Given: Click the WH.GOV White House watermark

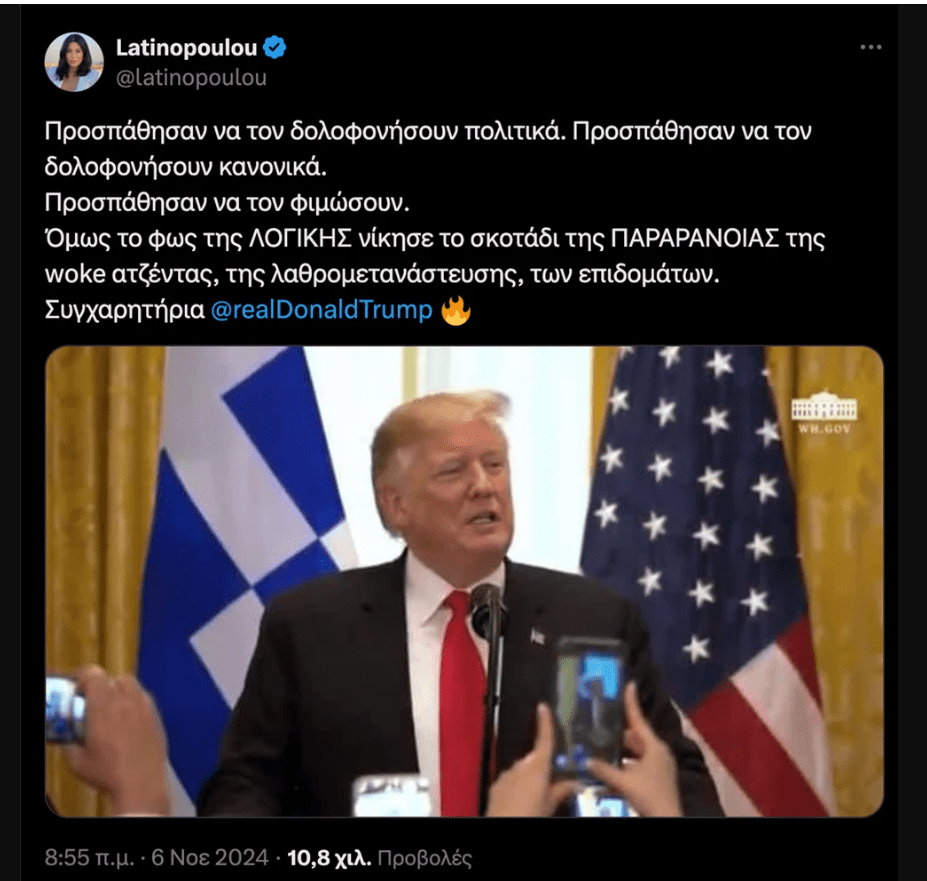Looking at the screenshot, I should tap(824, 412).
